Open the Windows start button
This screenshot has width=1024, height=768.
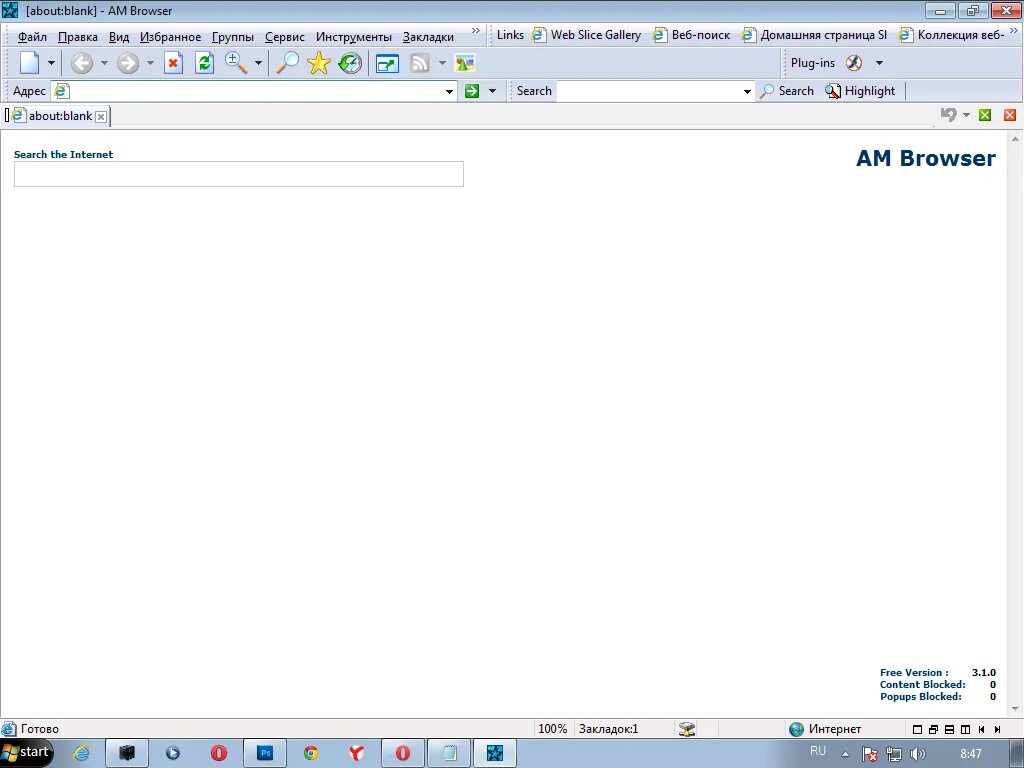(x=27, y=753)
